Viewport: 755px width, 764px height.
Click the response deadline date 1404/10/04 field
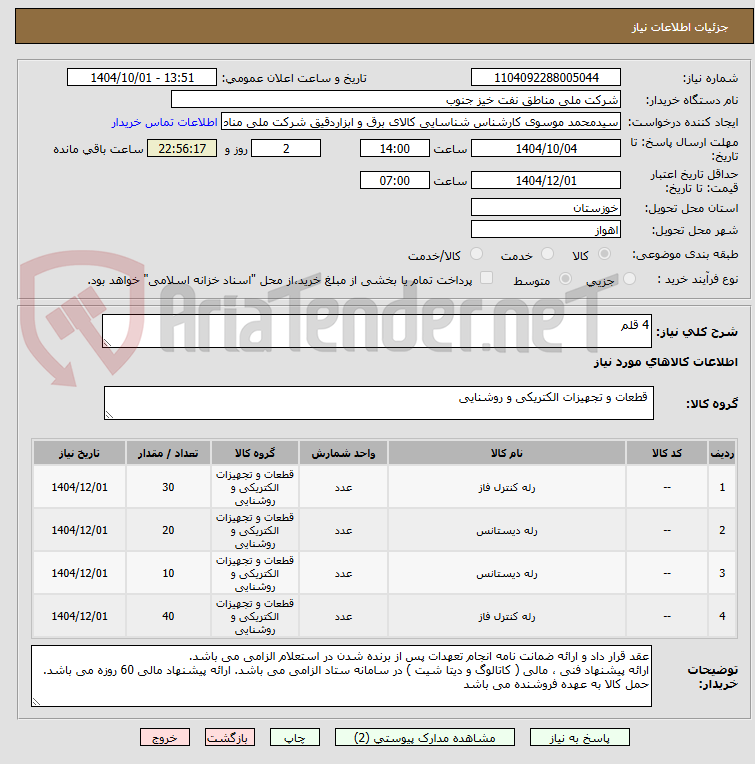click(546, 148)
